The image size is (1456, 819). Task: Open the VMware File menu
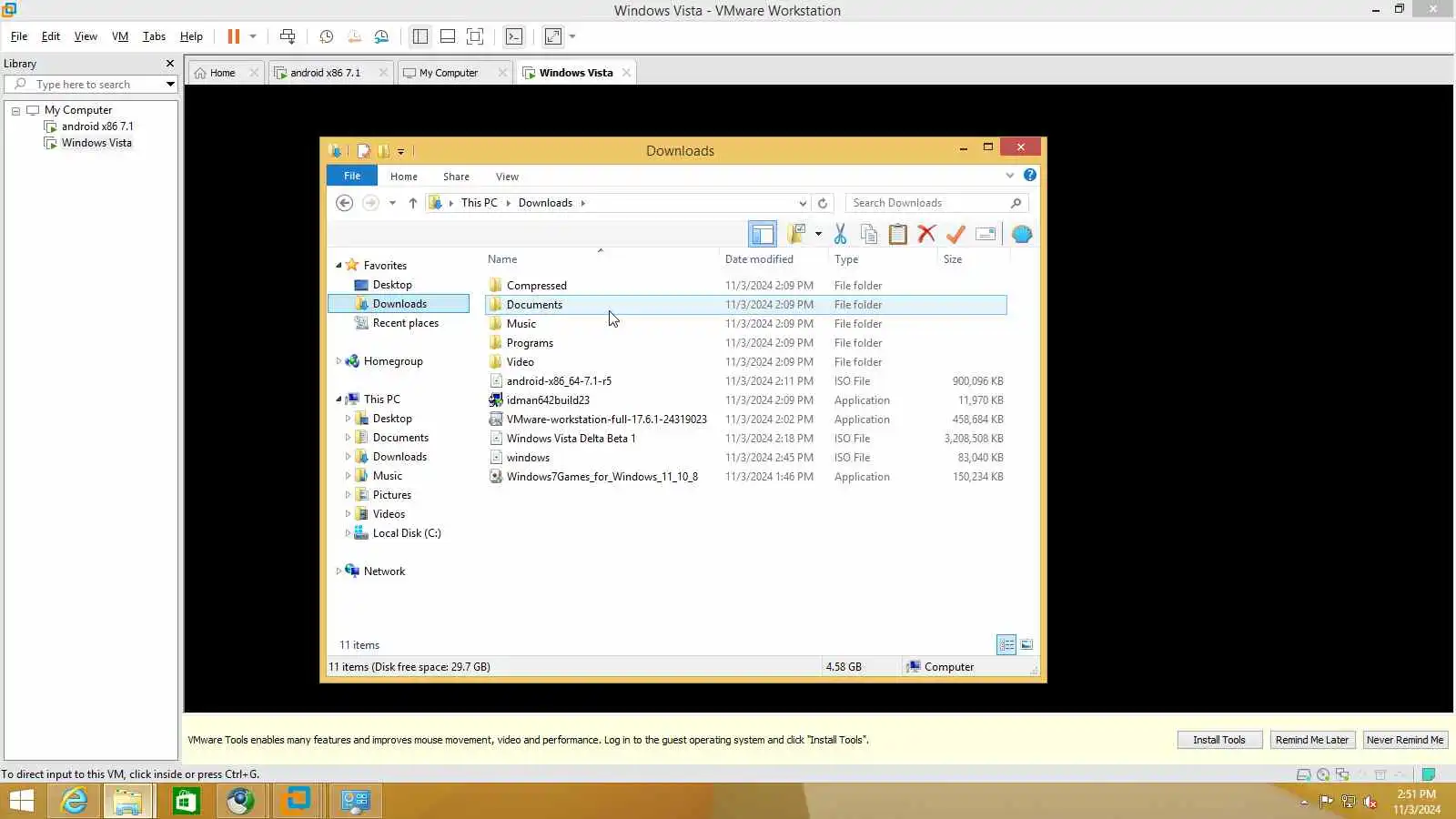pyautogui.click(x=19, y=36)
